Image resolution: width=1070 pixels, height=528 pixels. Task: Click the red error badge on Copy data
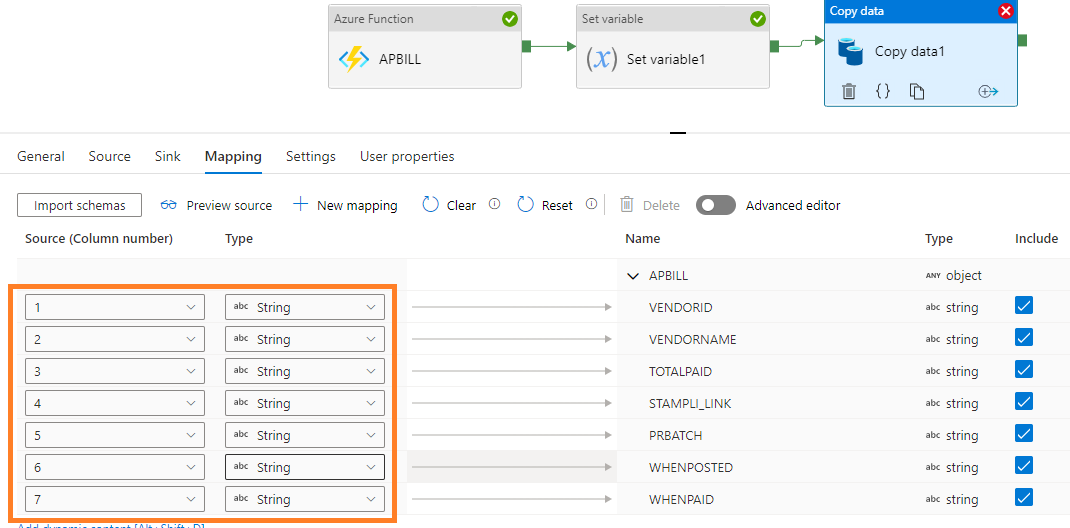tap(1005, 11)
